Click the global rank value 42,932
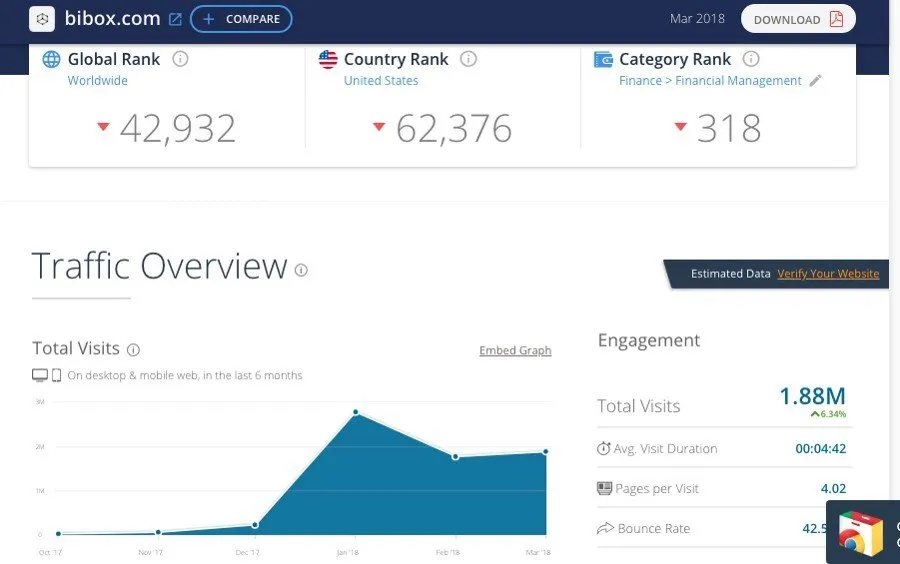The width and height of the screenshot is (900, 564). click(x=178, y=128)
